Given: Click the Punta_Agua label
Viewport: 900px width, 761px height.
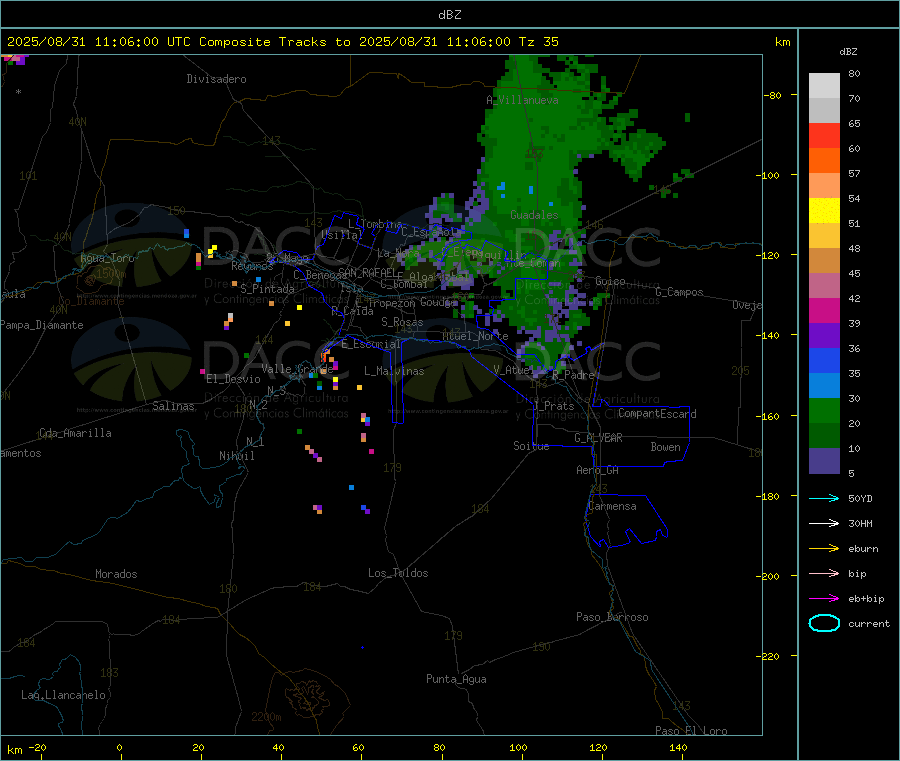Looking at the screenshot, I should click(456, 680).
